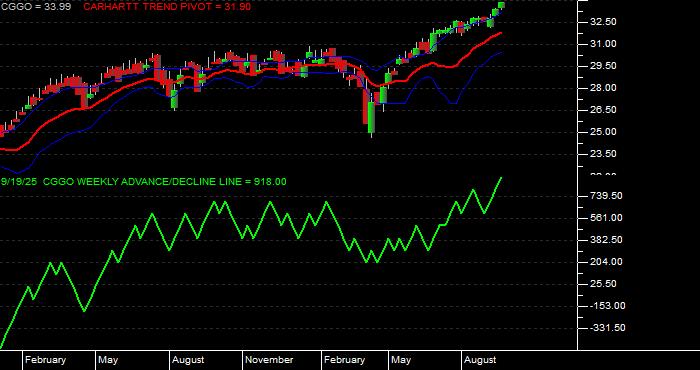Click the end of the red trend pivot line
Image resolution: width=700 pixels, height=370 pixels.
pos(501,33)
